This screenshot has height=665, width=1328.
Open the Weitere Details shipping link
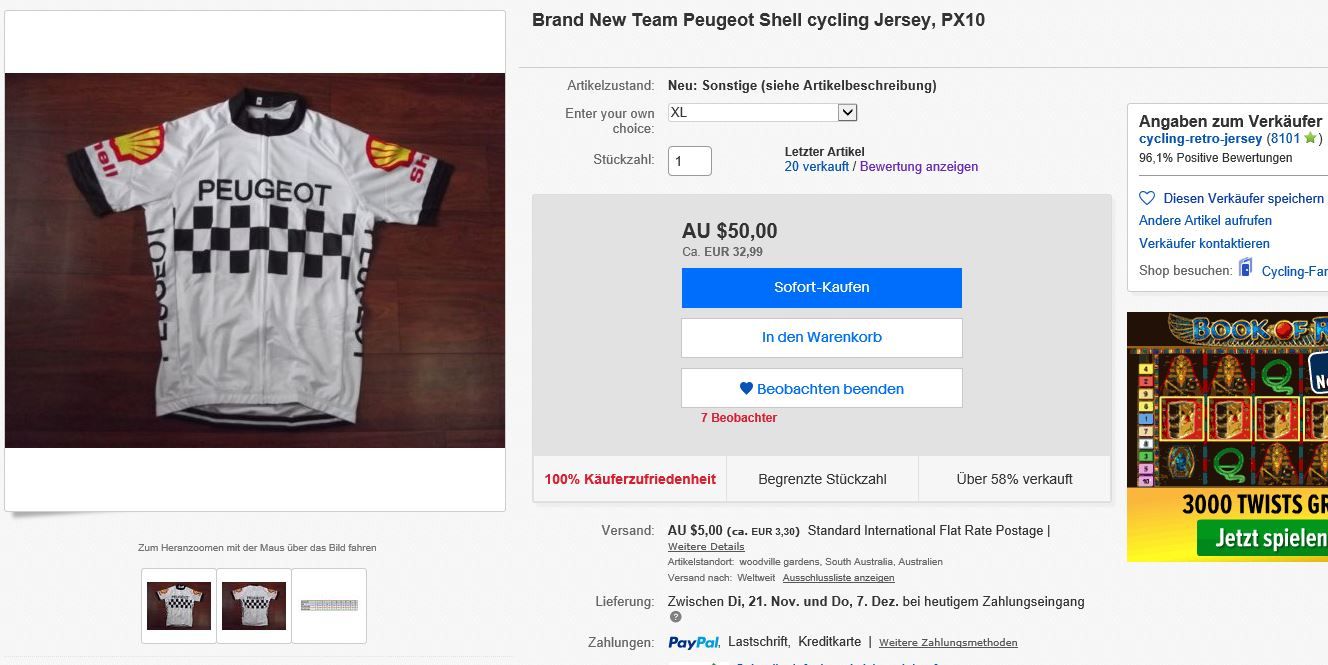pyautogui.click(x=706, y=547)
